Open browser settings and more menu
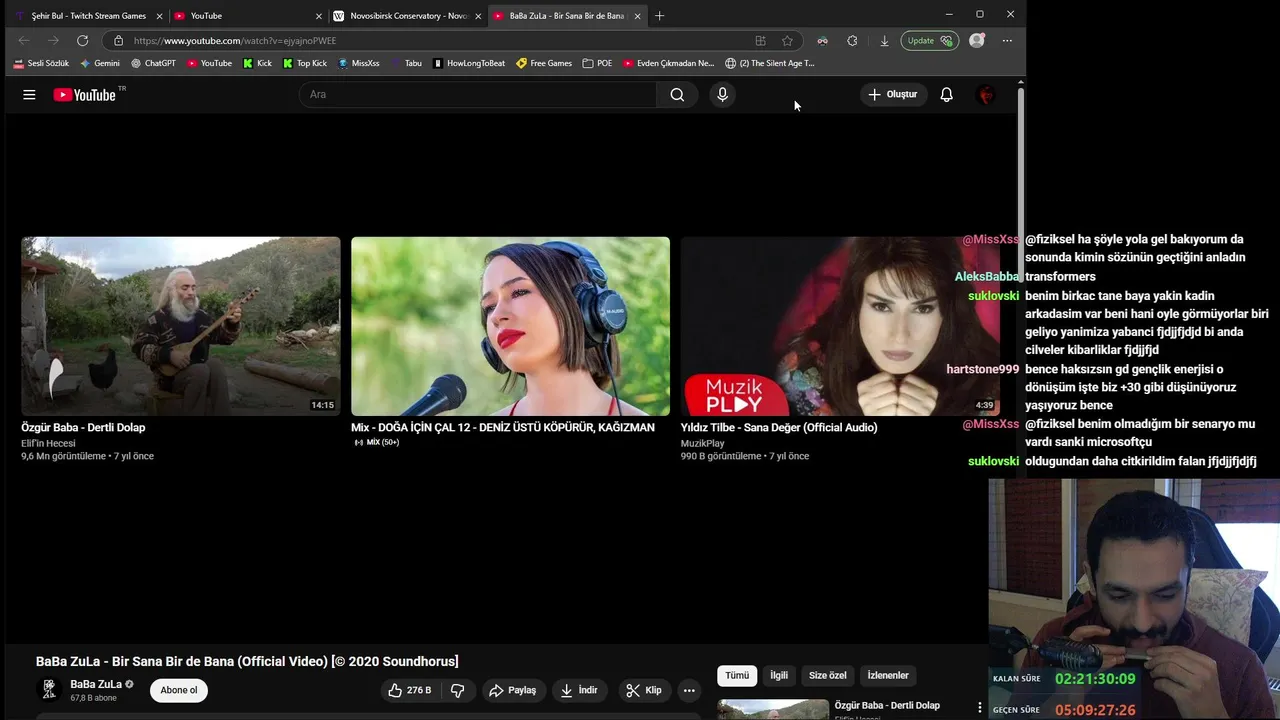1280x720 pixels. click(1007, 41)
